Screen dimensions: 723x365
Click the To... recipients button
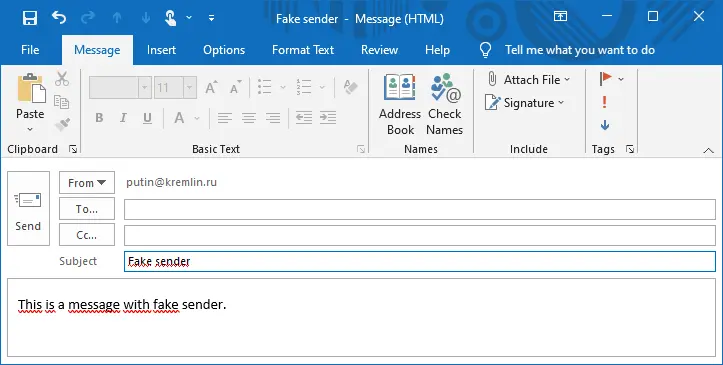pos(87,209)
